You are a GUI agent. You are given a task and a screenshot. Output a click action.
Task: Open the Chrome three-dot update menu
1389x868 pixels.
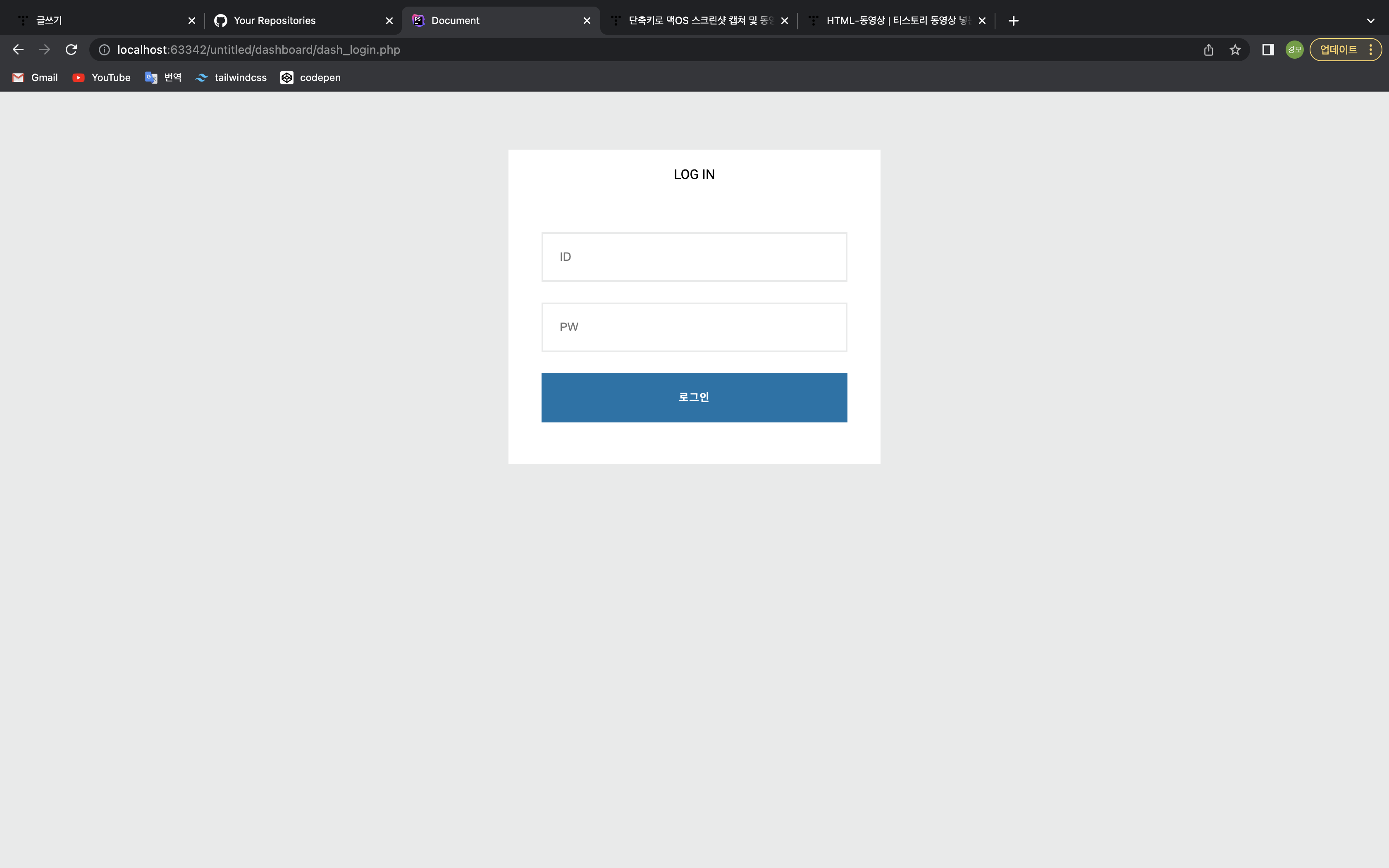(1371, 50)
